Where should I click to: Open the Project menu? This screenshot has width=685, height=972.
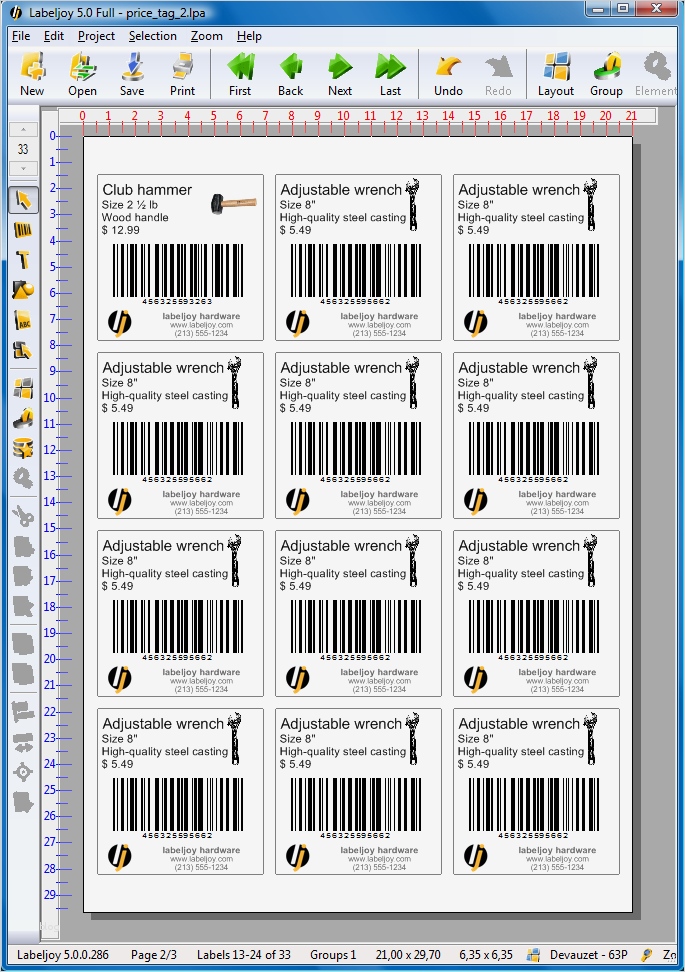tap(96, 36)
